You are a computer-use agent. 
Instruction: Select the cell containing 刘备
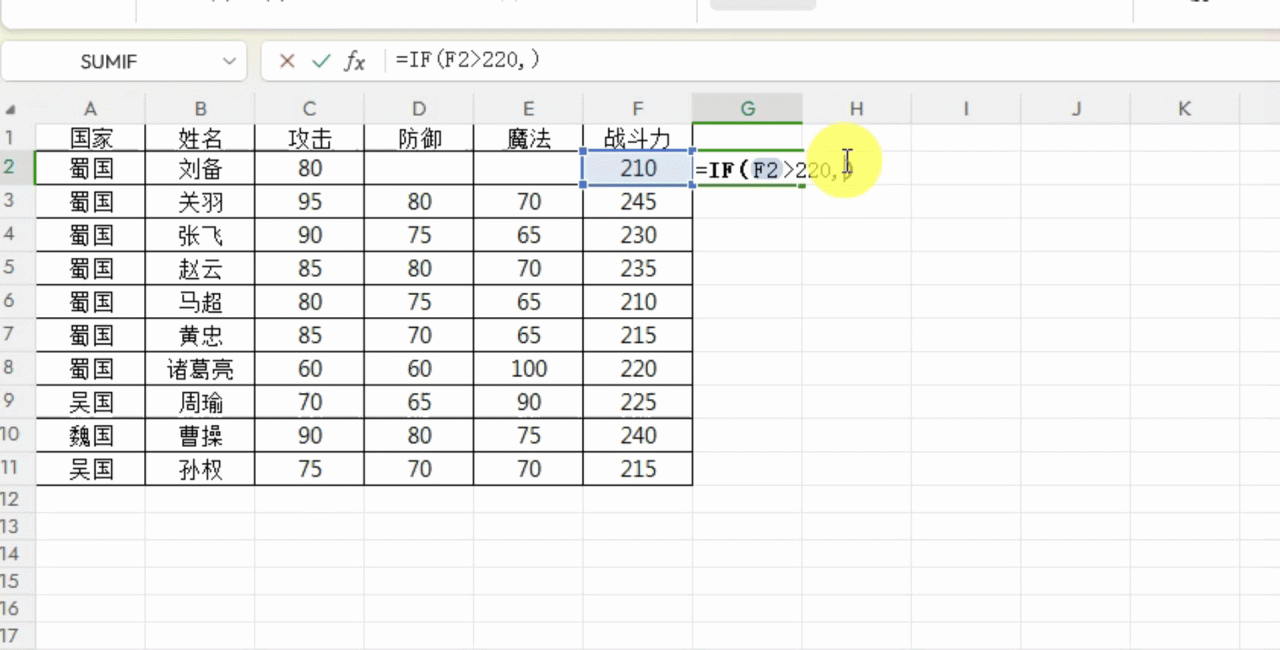point(200,169)
